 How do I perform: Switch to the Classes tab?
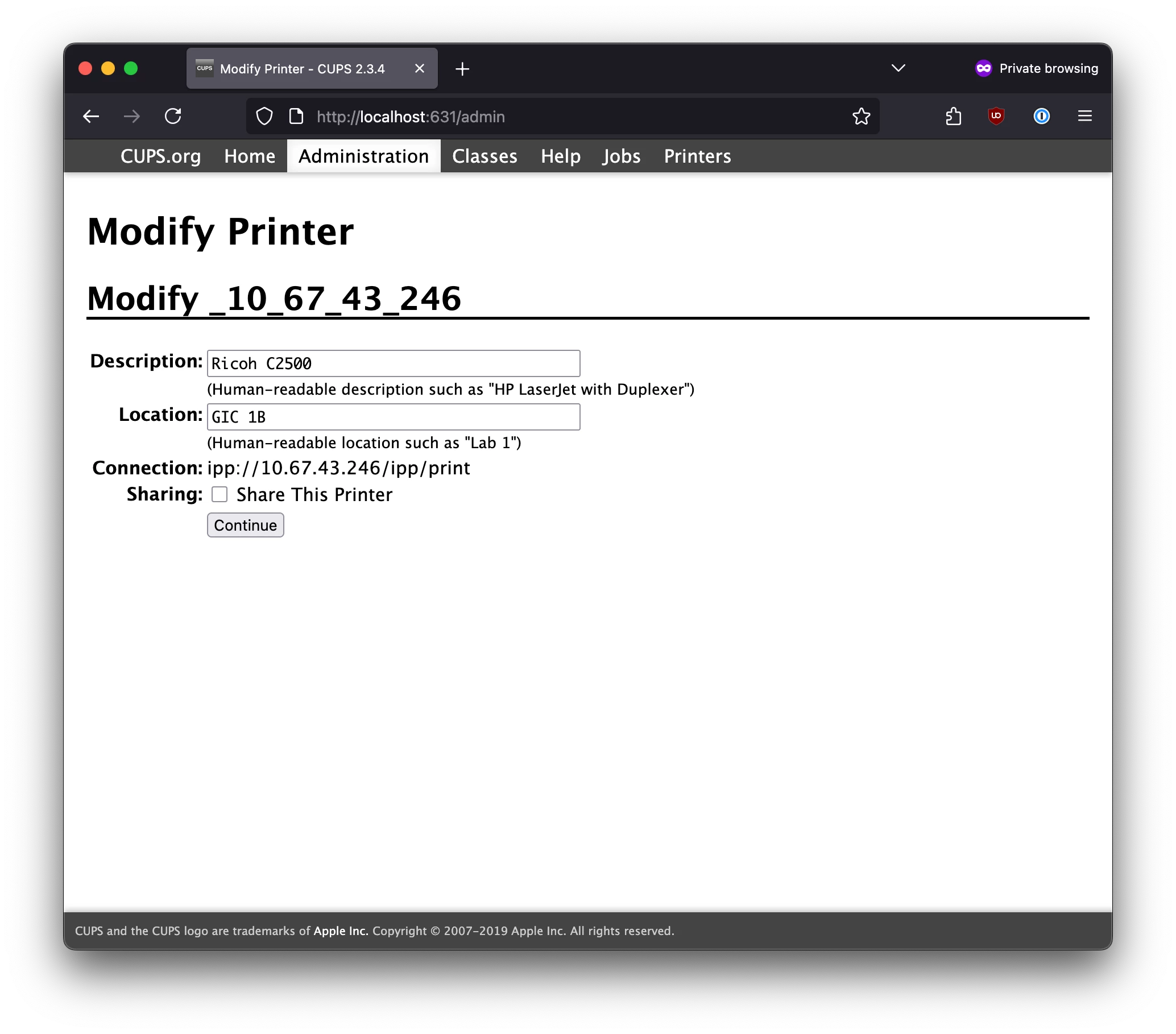(x=485, y=156)
